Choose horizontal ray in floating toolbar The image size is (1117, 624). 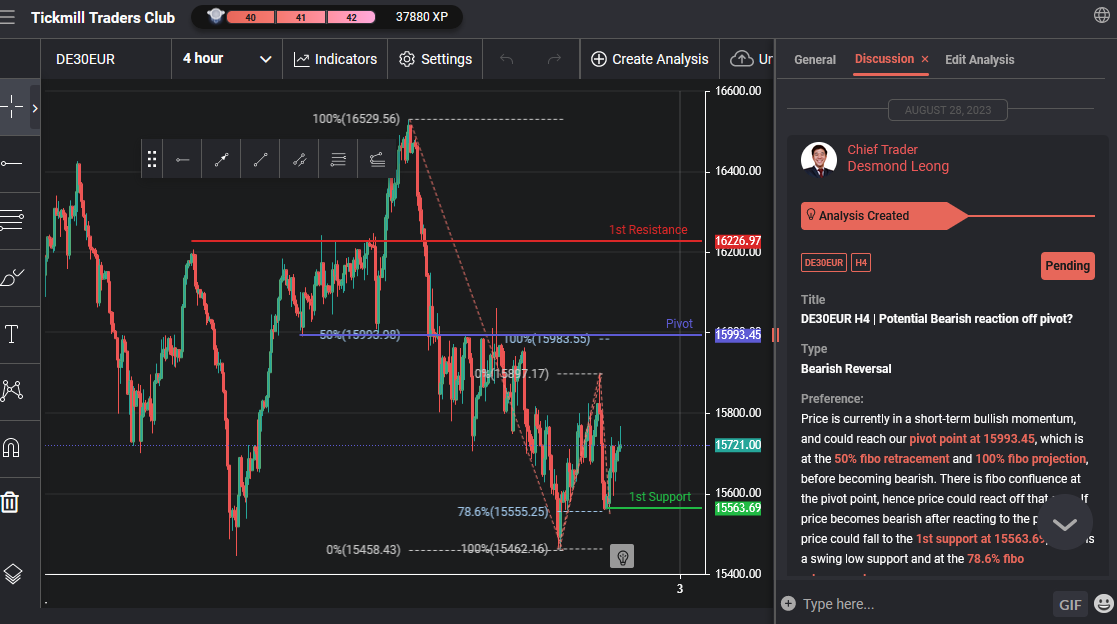coord(182,159)
